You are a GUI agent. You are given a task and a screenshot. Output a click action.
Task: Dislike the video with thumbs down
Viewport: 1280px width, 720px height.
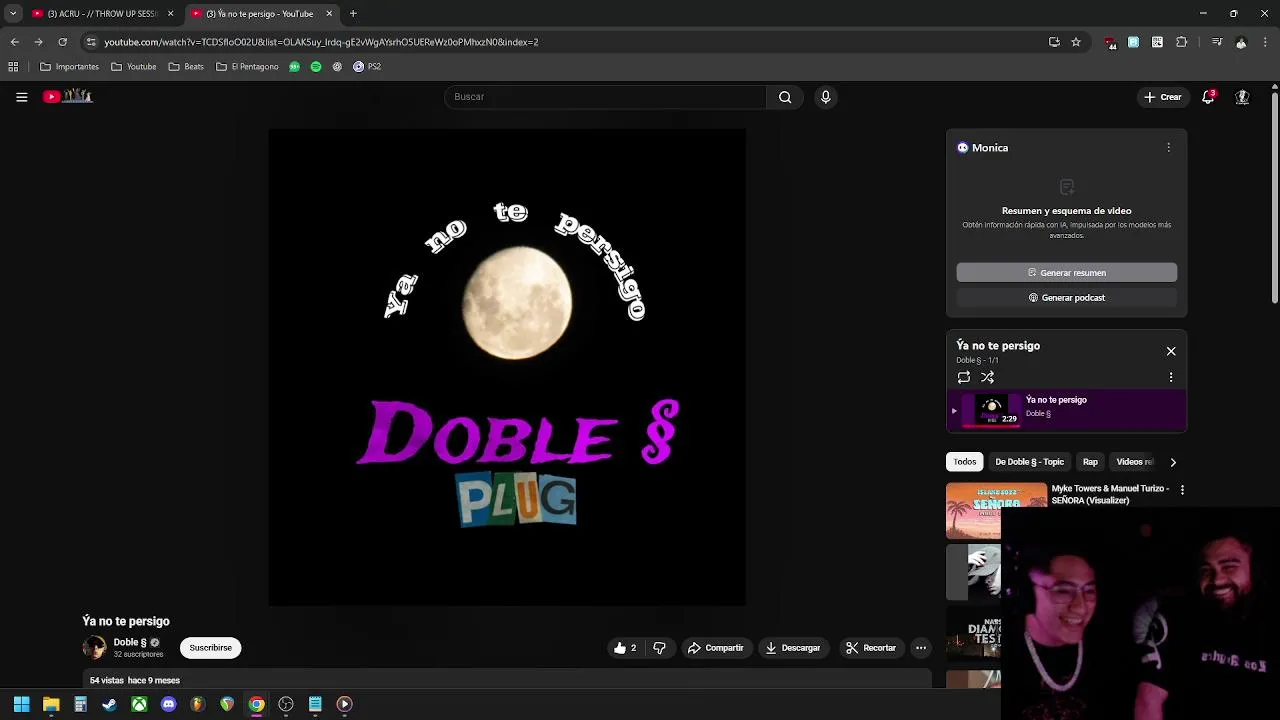(x=659, y=648)
